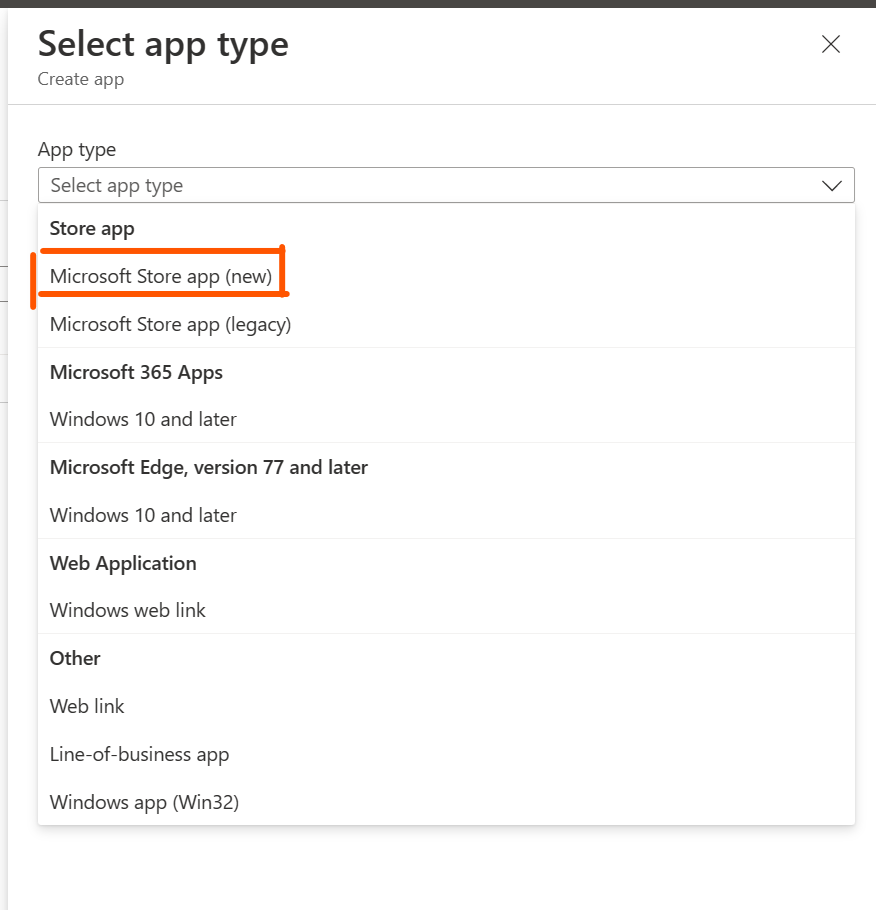Click the Store app group header

coord(92,229)
